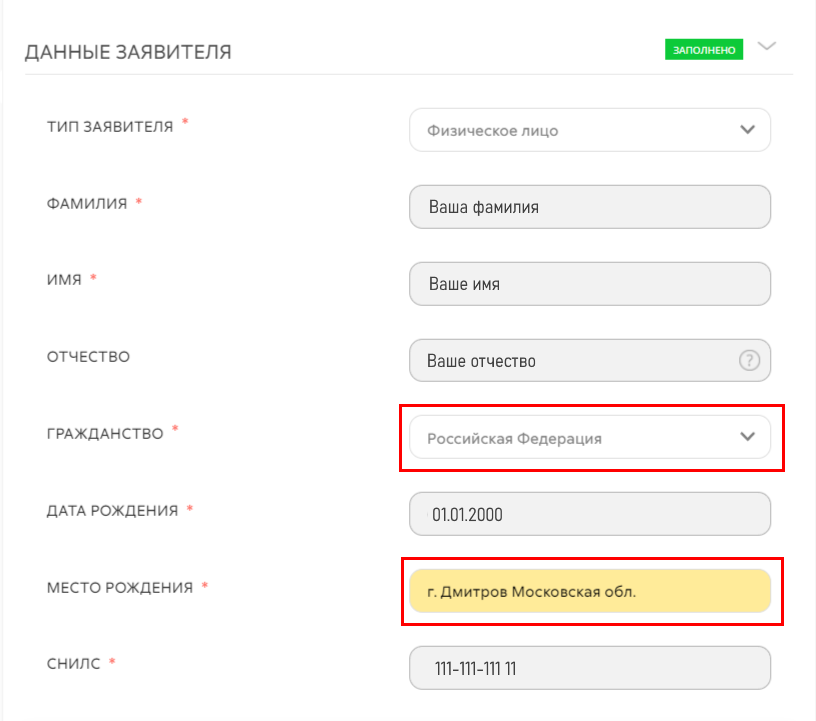Open the Физическое лицо applicant type dropdown

click(590, 130)
